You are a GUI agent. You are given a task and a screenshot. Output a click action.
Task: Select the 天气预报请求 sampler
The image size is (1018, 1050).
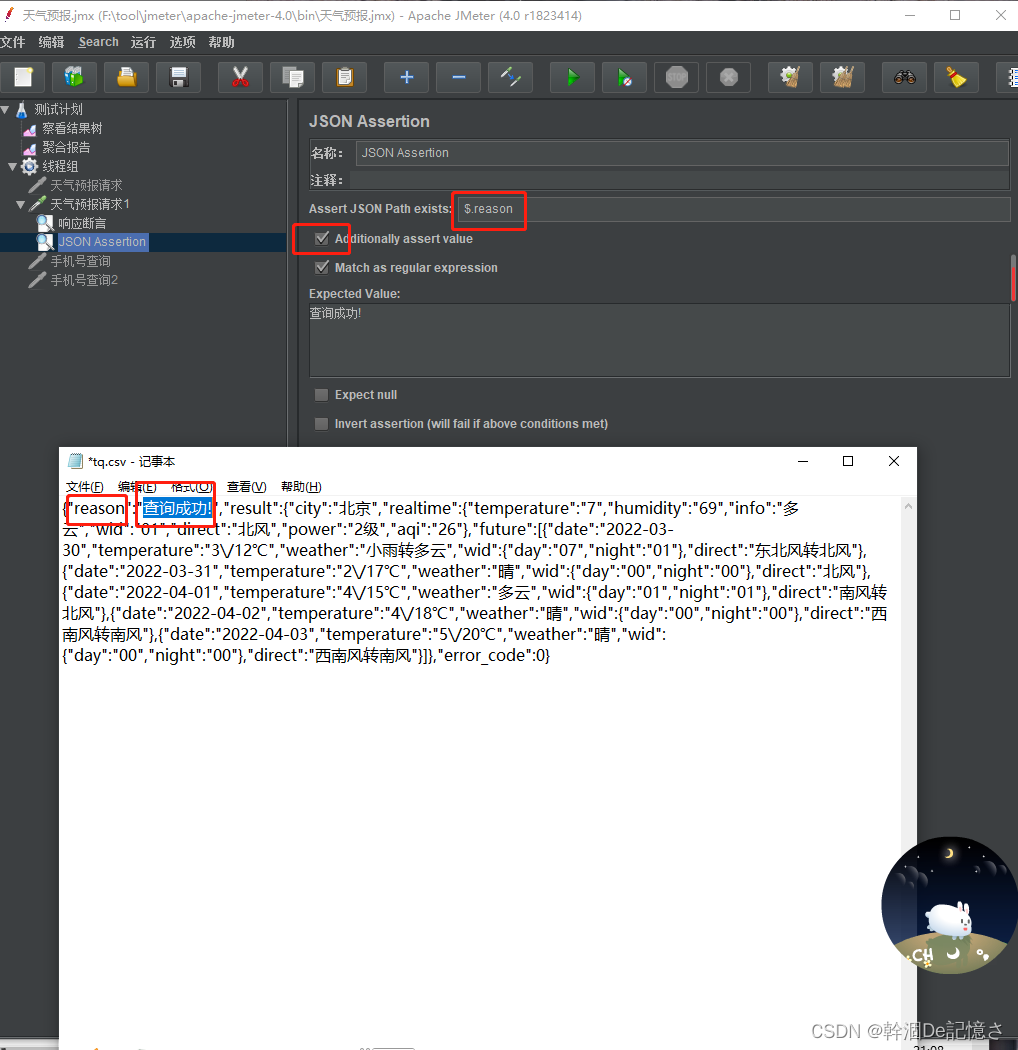pyautogui.click(x=86, y=185)
